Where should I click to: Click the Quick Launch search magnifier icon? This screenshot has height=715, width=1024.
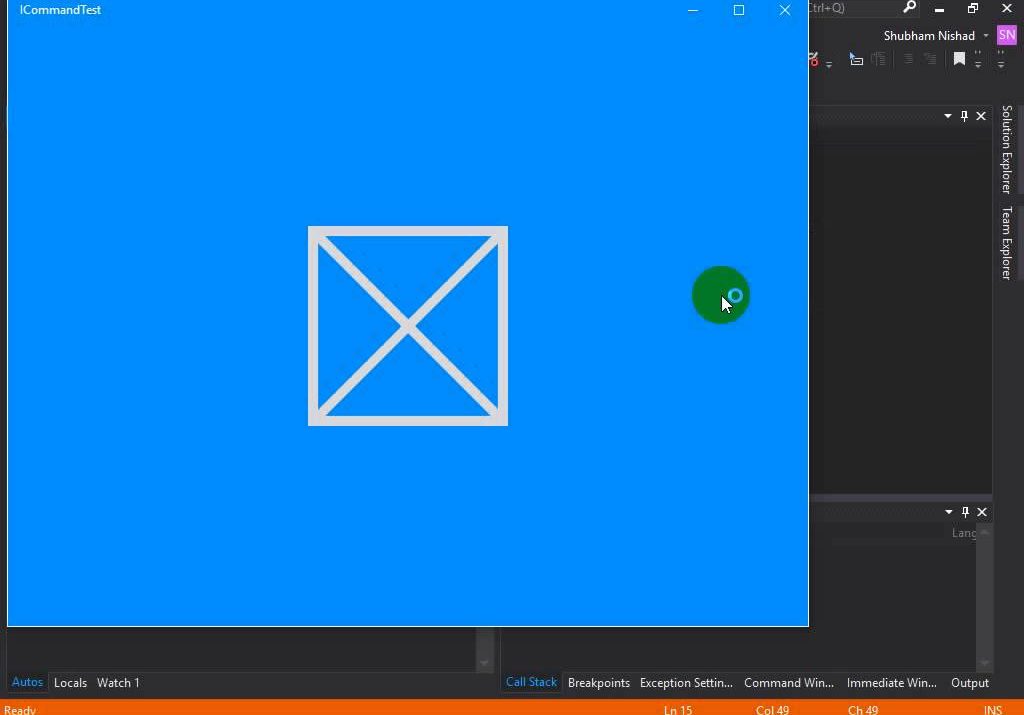909,8
